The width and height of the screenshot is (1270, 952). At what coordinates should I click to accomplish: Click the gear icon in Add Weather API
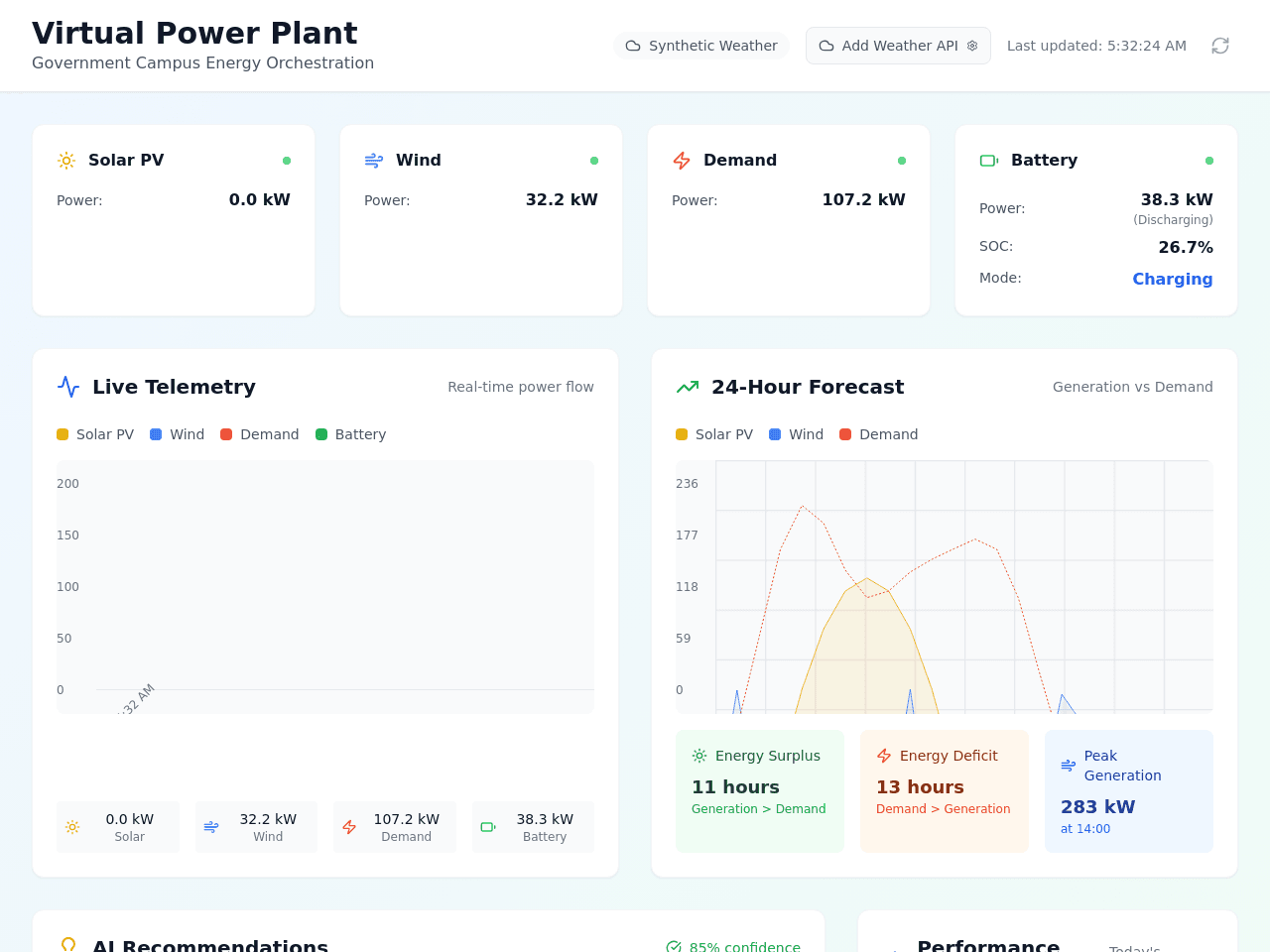[x=972, y=46]
